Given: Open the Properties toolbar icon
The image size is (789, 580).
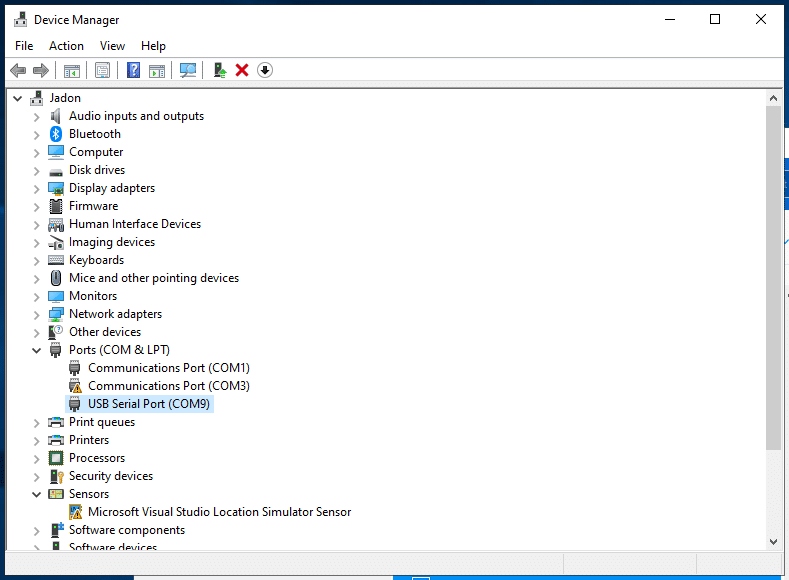Looking at the screenshot, I should click(x=102, y=70).
